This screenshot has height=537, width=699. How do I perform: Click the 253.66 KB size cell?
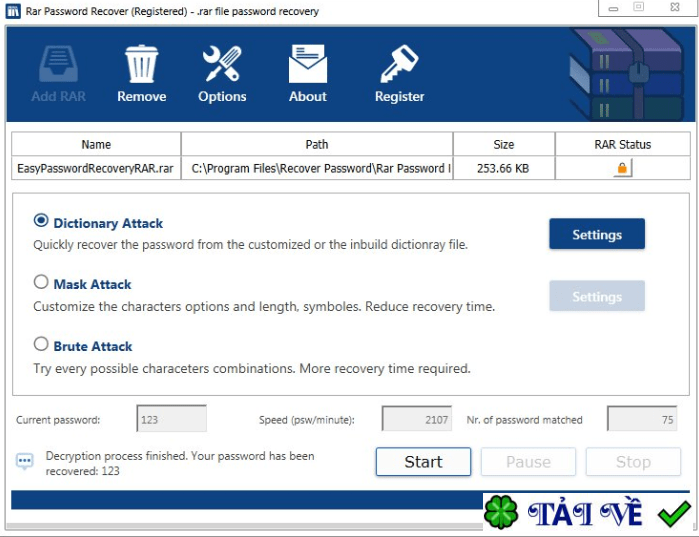(504, 168)
